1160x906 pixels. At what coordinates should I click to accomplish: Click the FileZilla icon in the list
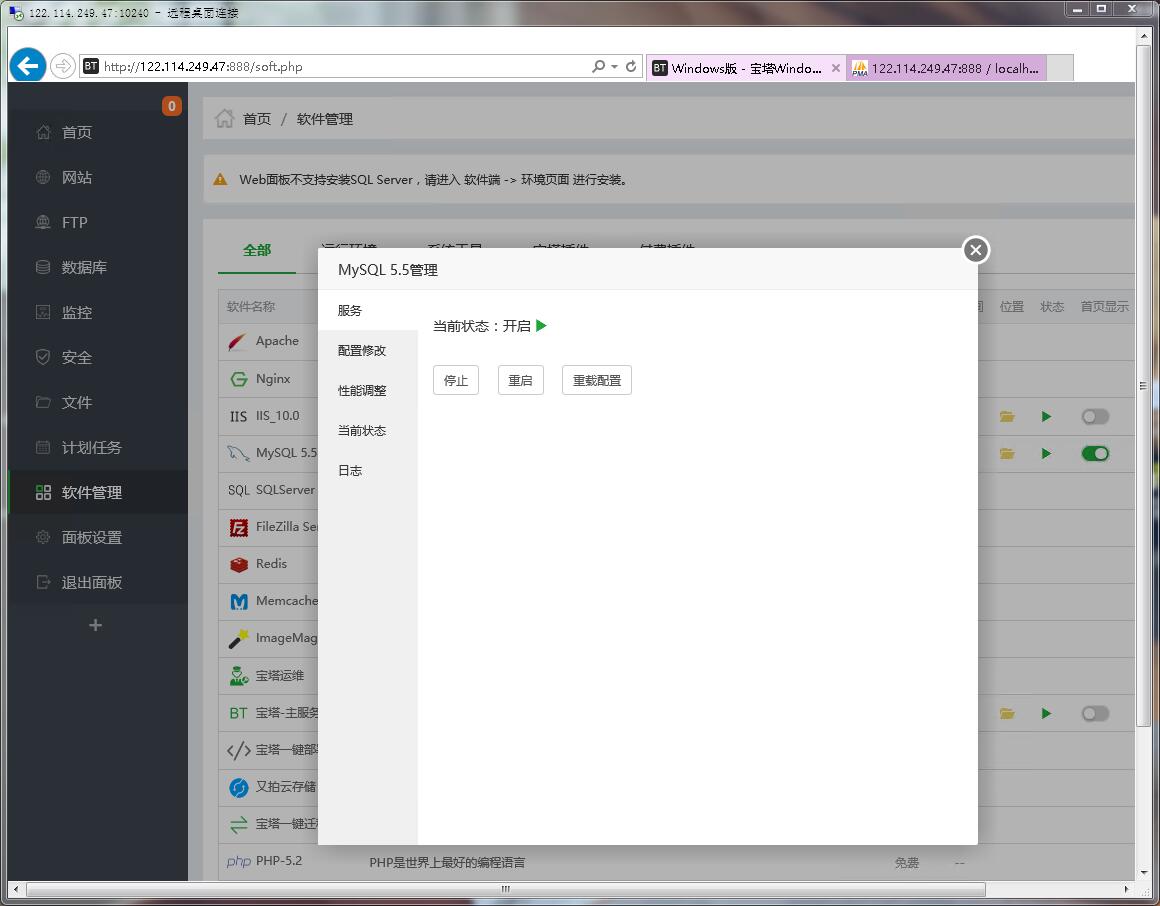coord(238,527)
